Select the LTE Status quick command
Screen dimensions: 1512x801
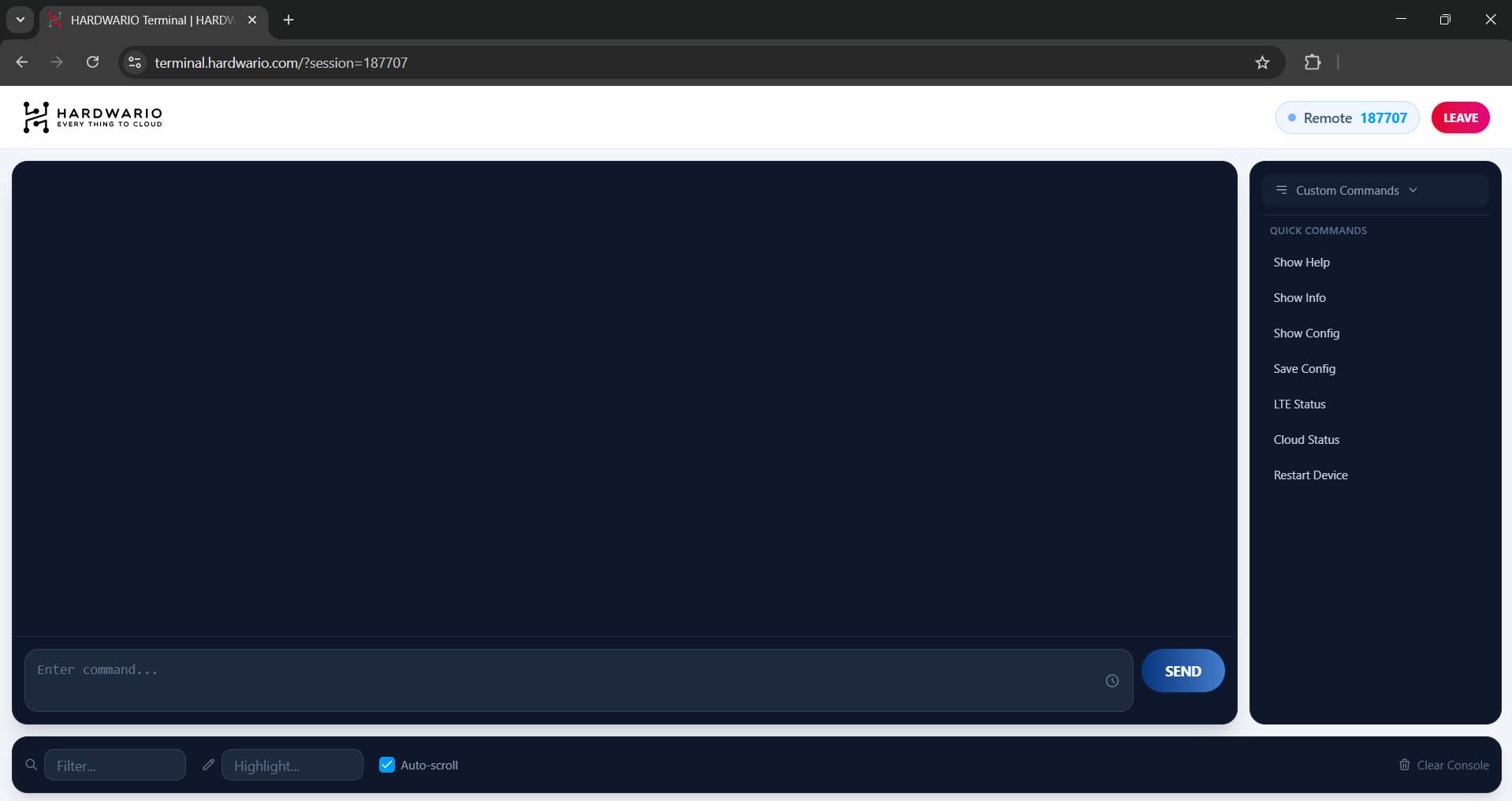click(x=1299, y=404)
